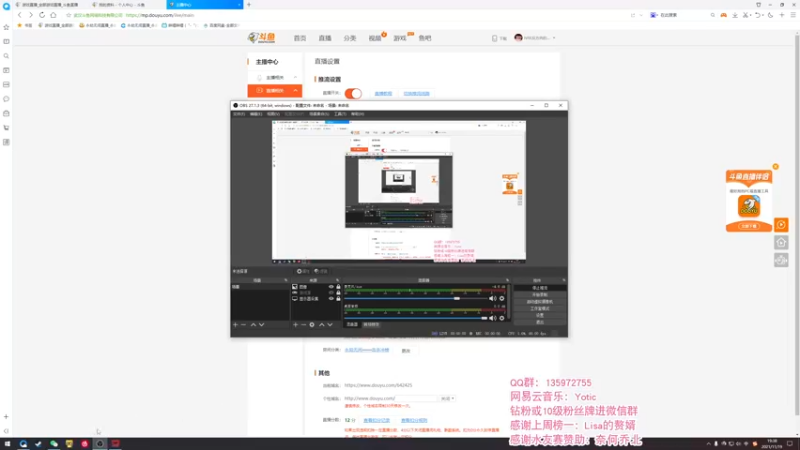Toggle lock on first OBS source
Viewport: 800px width, 450px height.
(338, 287)
